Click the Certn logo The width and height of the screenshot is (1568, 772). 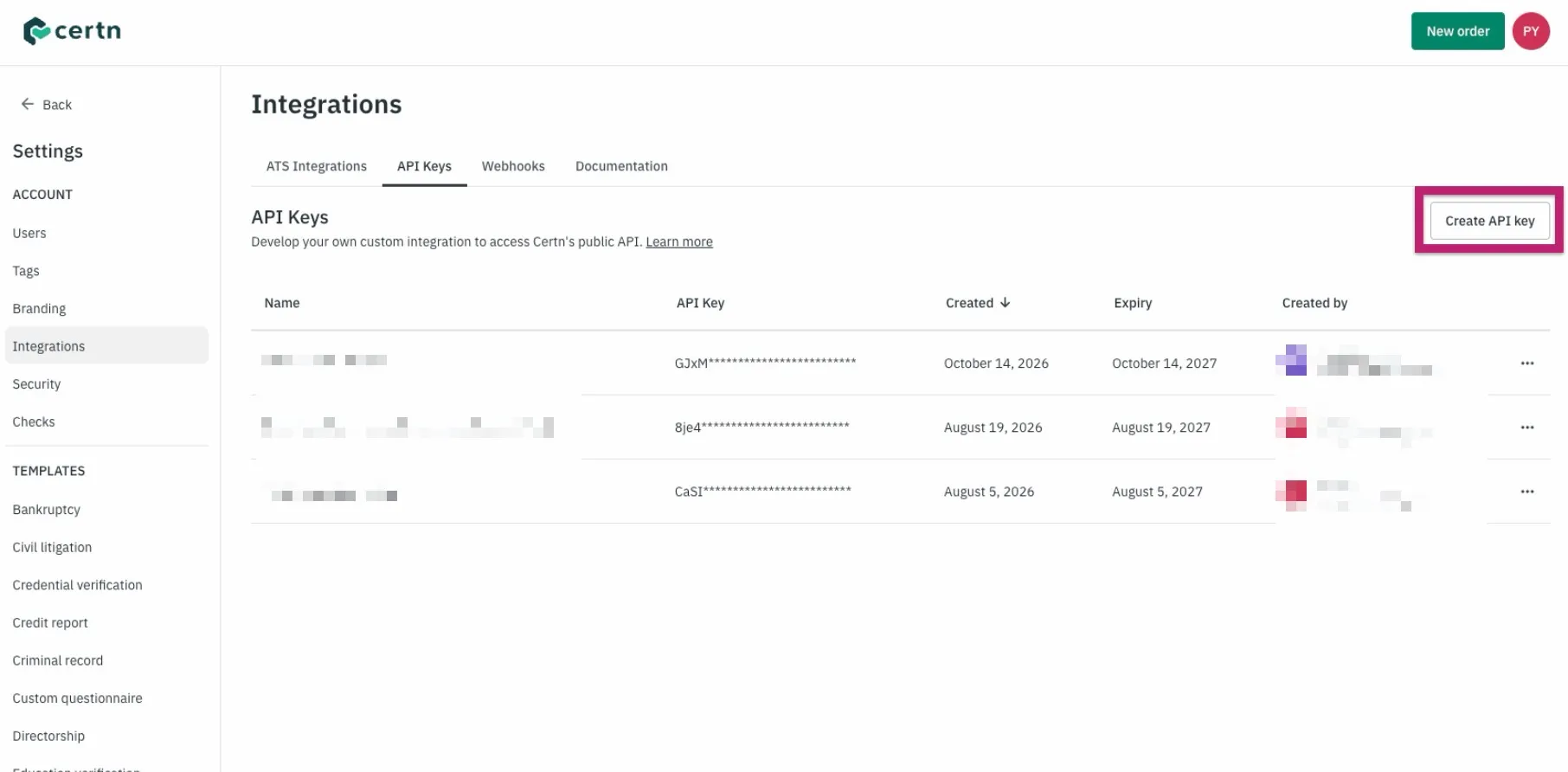(72, 31)
